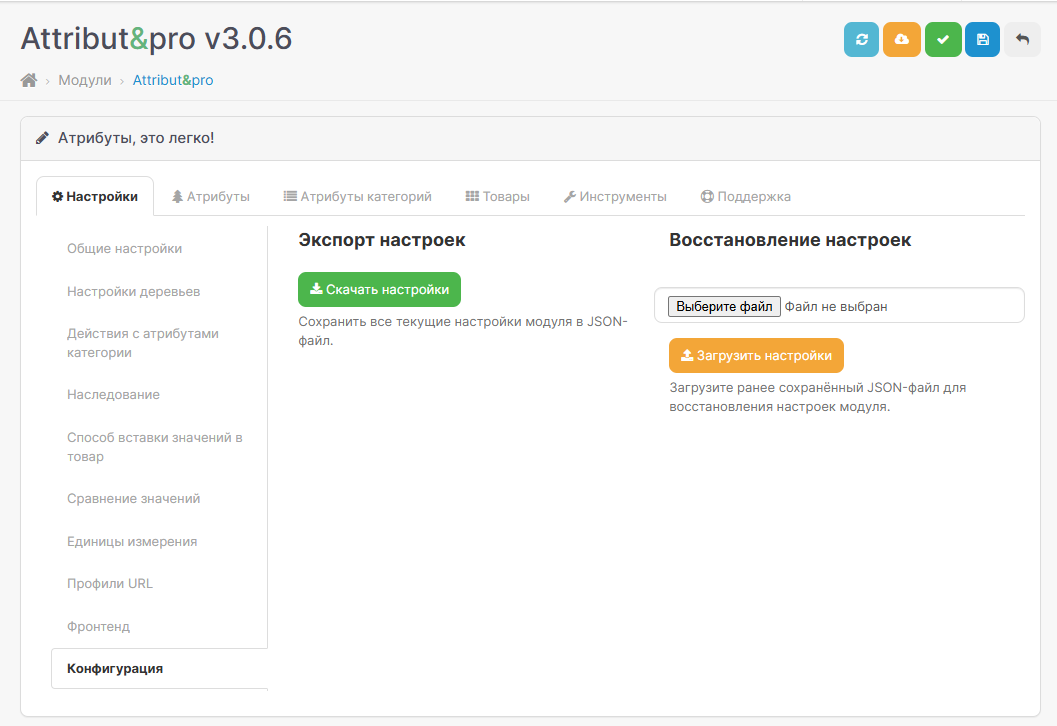Image resolution: width=1057 pixels, height=726 pixels.
Task: Open the Модули breadcrumb link
Action: 85,80
